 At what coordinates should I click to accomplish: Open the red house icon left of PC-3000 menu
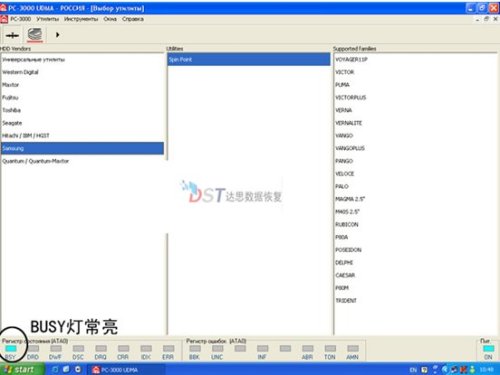click(x=4, y=19)
